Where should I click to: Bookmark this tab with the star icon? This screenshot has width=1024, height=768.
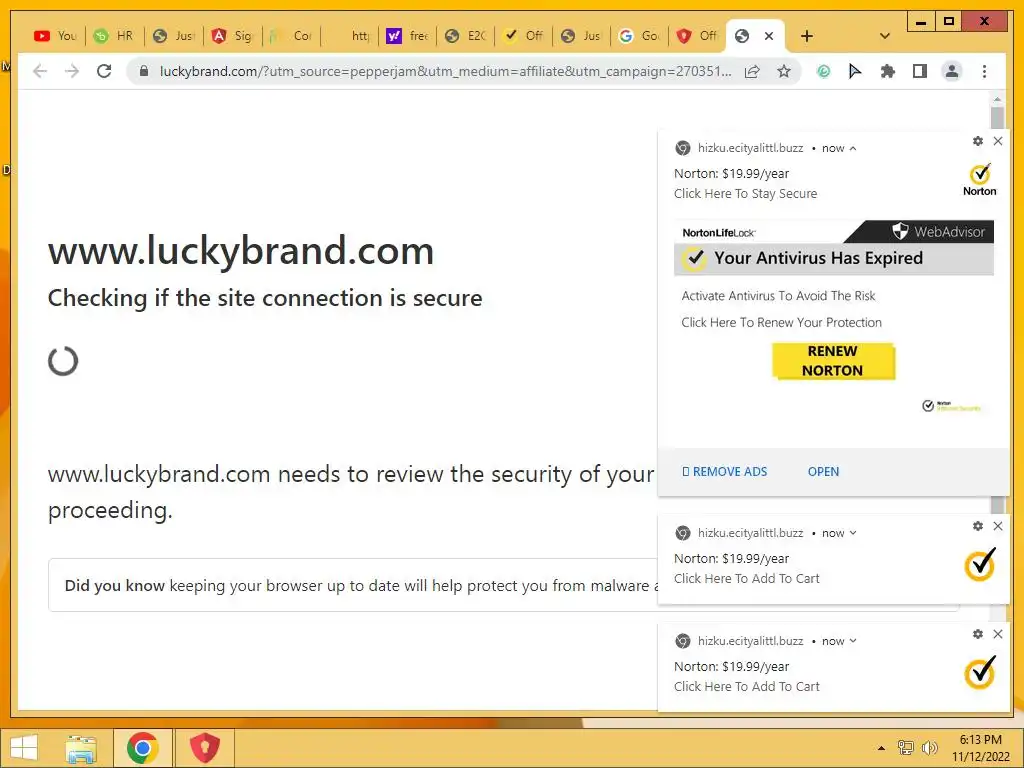(x=784, y=71)
